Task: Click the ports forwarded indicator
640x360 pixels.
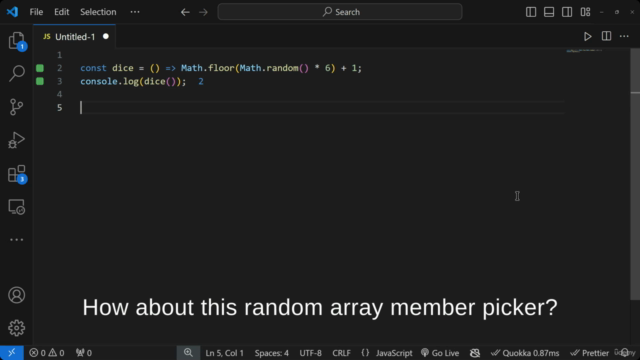Action: click(84, 353)
